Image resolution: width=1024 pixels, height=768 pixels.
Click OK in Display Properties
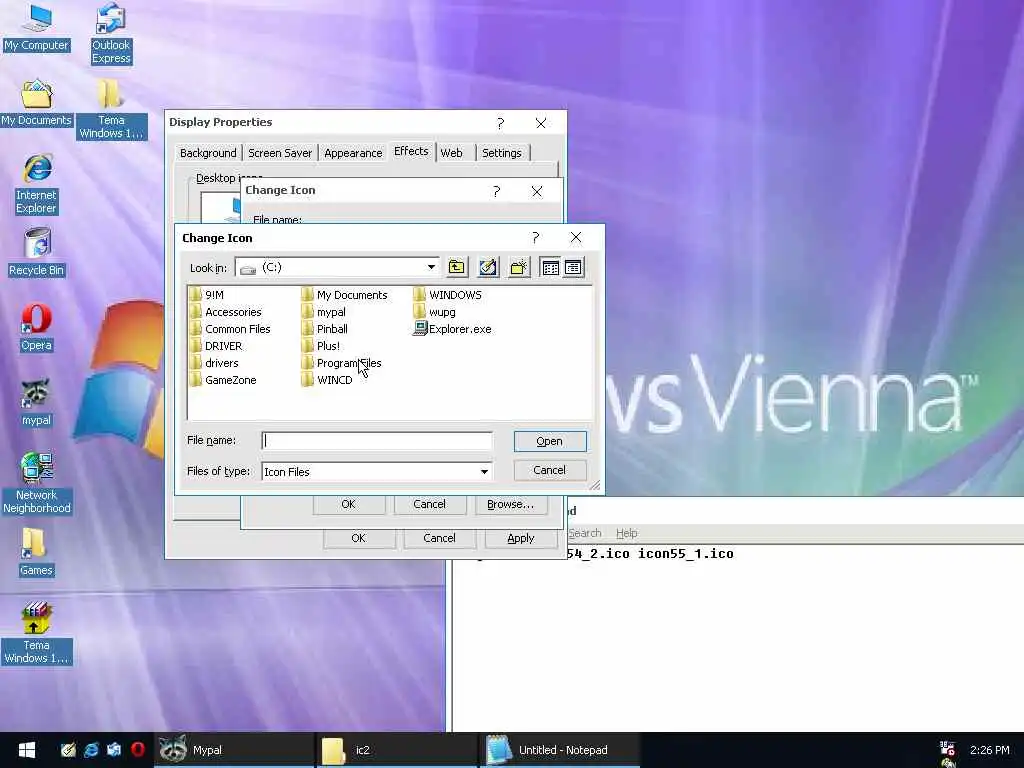pyautogui.click(x=359, y=538)
